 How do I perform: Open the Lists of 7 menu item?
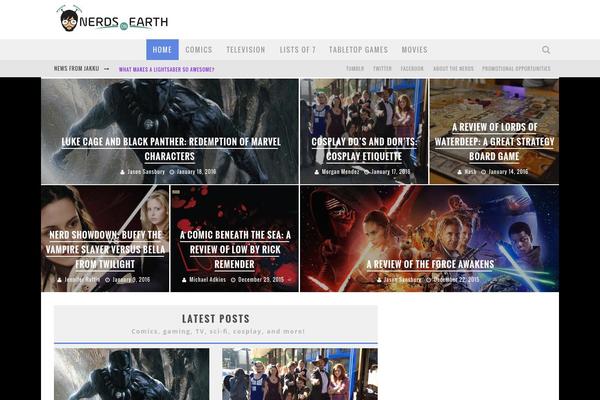(298, 50)
